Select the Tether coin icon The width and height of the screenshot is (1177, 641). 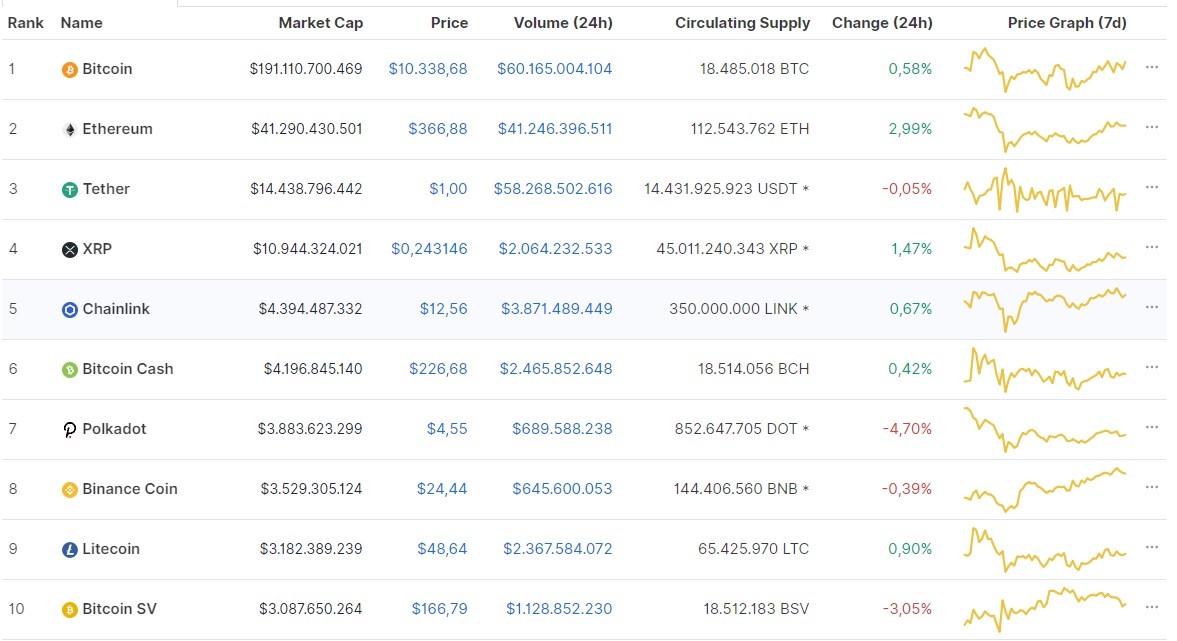point(68,189)
